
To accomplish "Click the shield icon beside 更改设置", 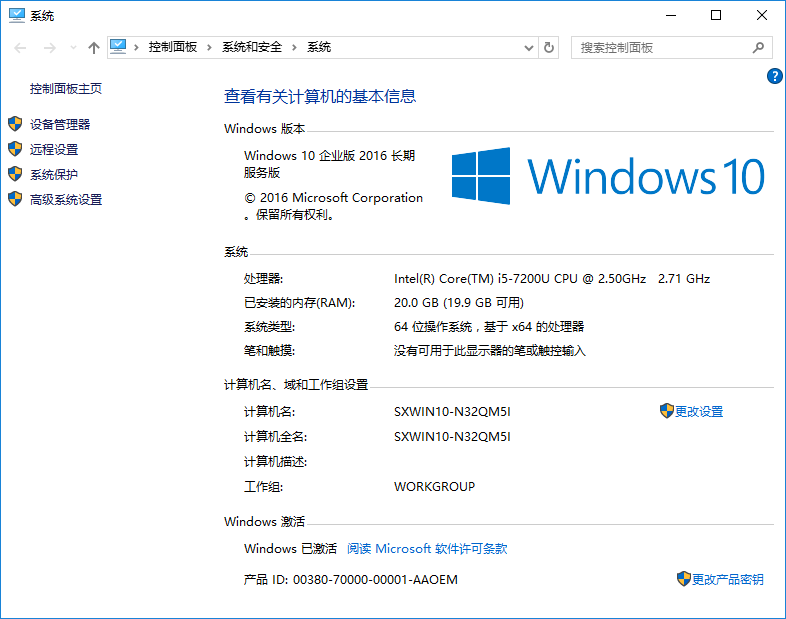I will tap(667, 411).
